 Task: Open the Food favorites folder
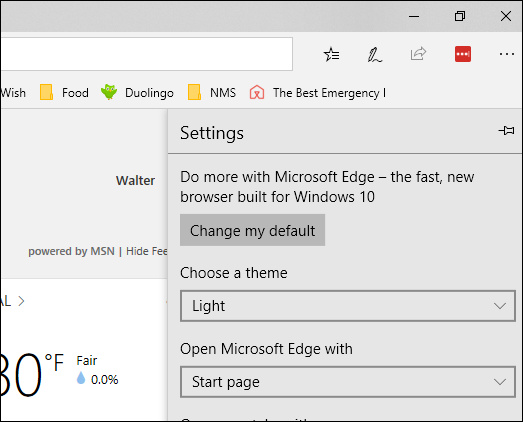point(64,92)
